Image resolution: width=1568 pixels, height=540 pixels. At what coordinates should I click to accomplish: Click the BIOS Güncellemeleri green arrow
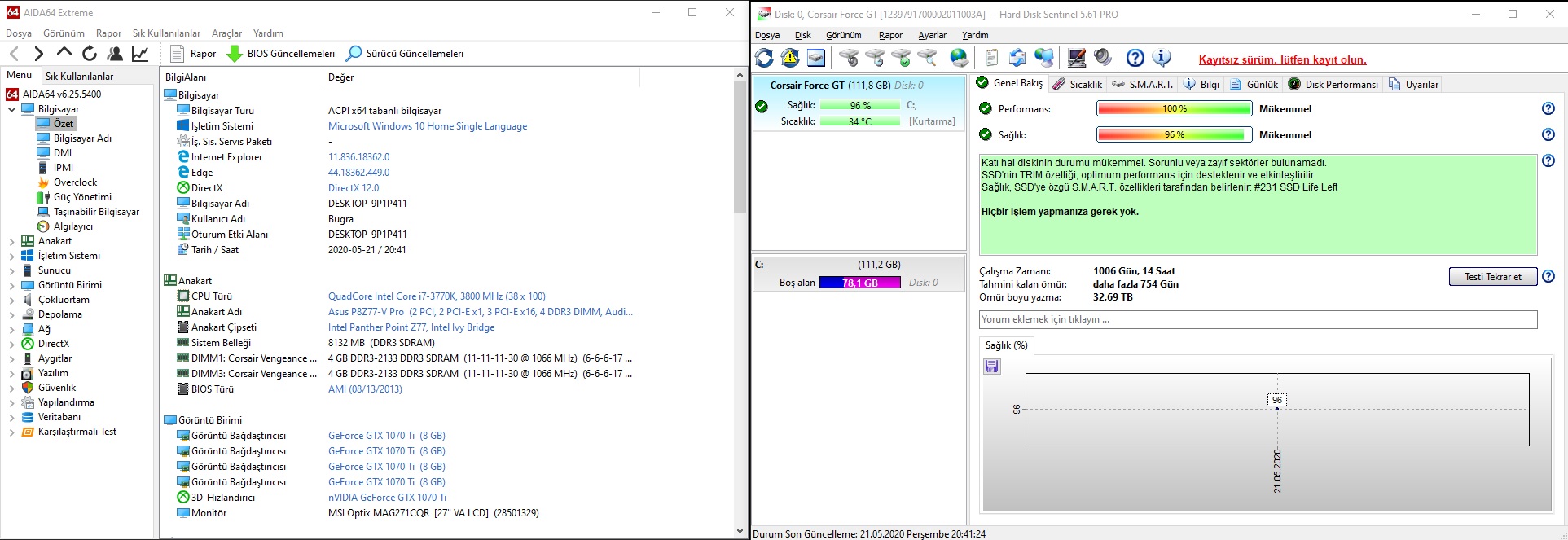234,54
